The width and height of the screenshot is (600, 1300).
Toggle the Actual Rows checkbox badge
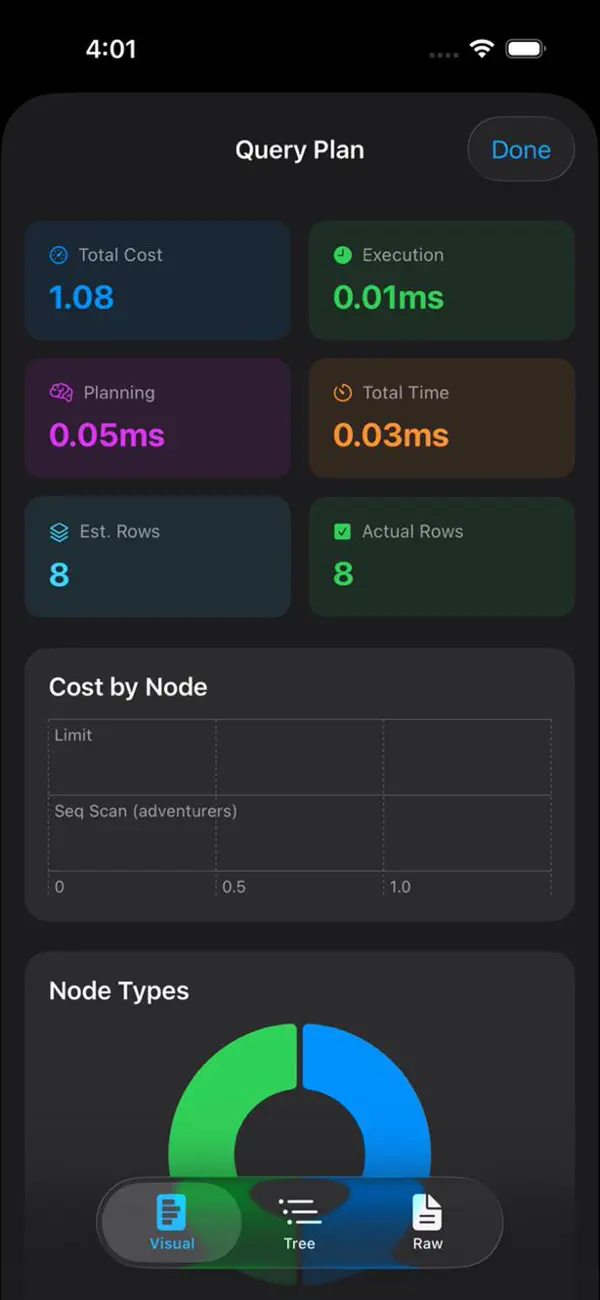(345, 532)
